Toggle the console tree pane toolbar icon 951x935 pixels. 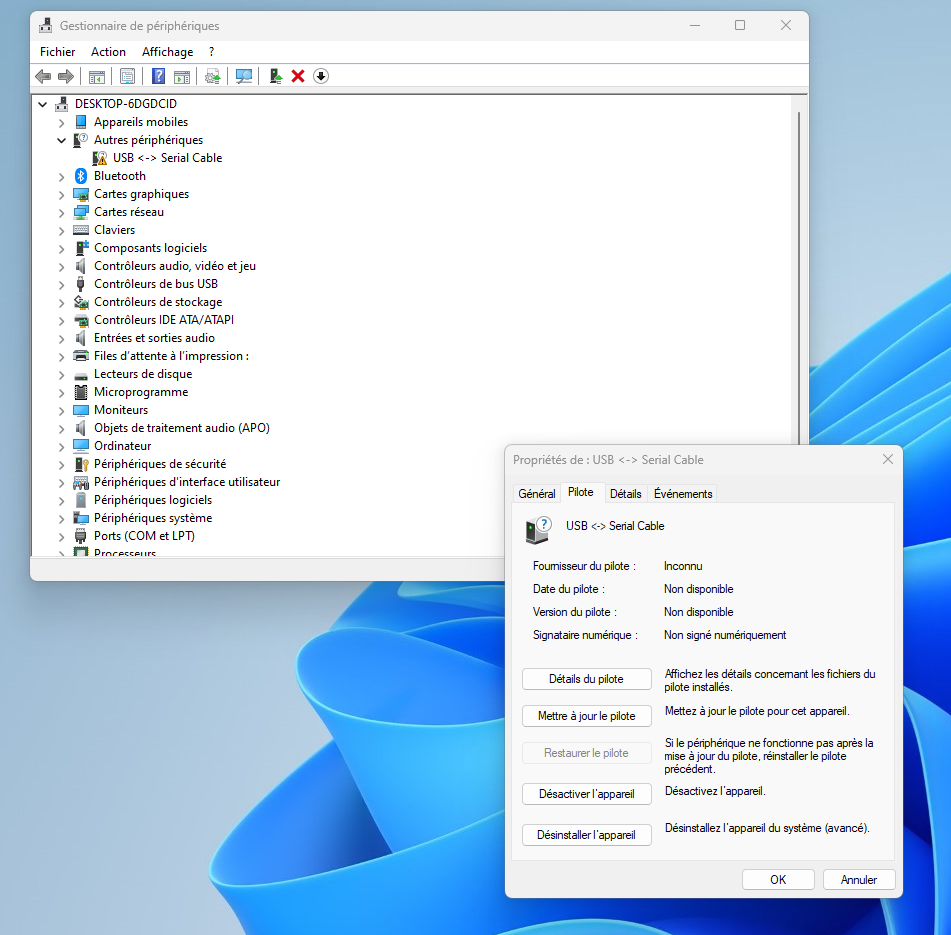point(97,76)
